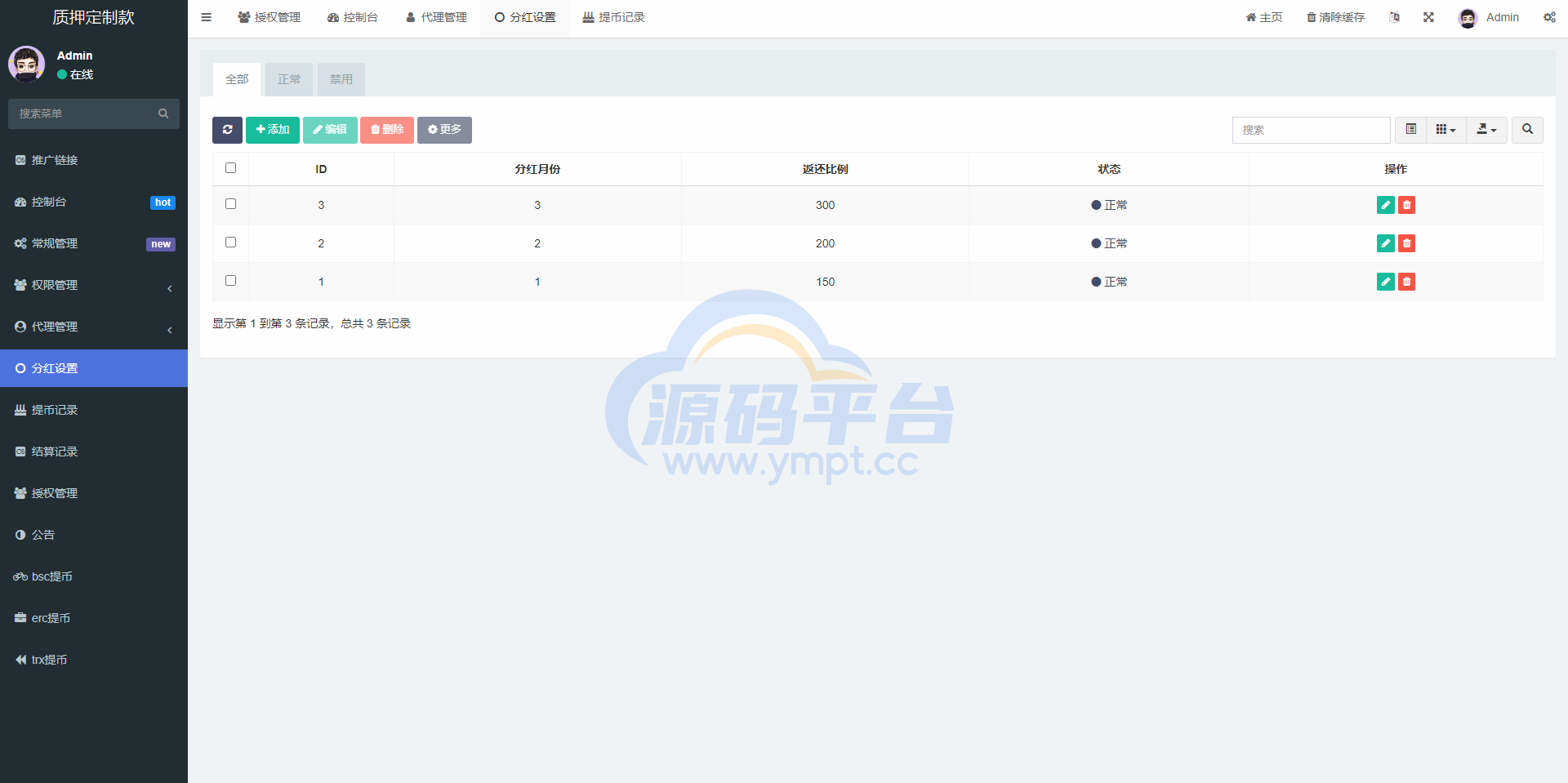Screen dimensions: 1568x783
Task: Toggle the sidebar hamburger menu
Action: click(206, 17)
